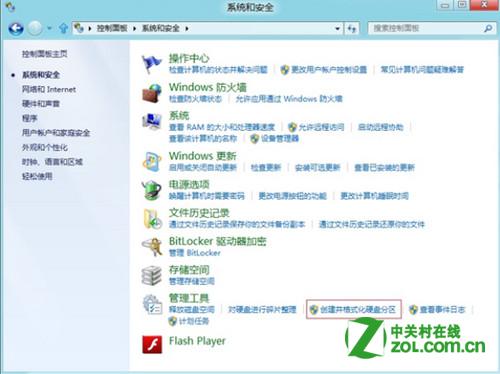Open the 系统 heading link
This screenshot has height=374, width=500.
(x=179, y=116)
